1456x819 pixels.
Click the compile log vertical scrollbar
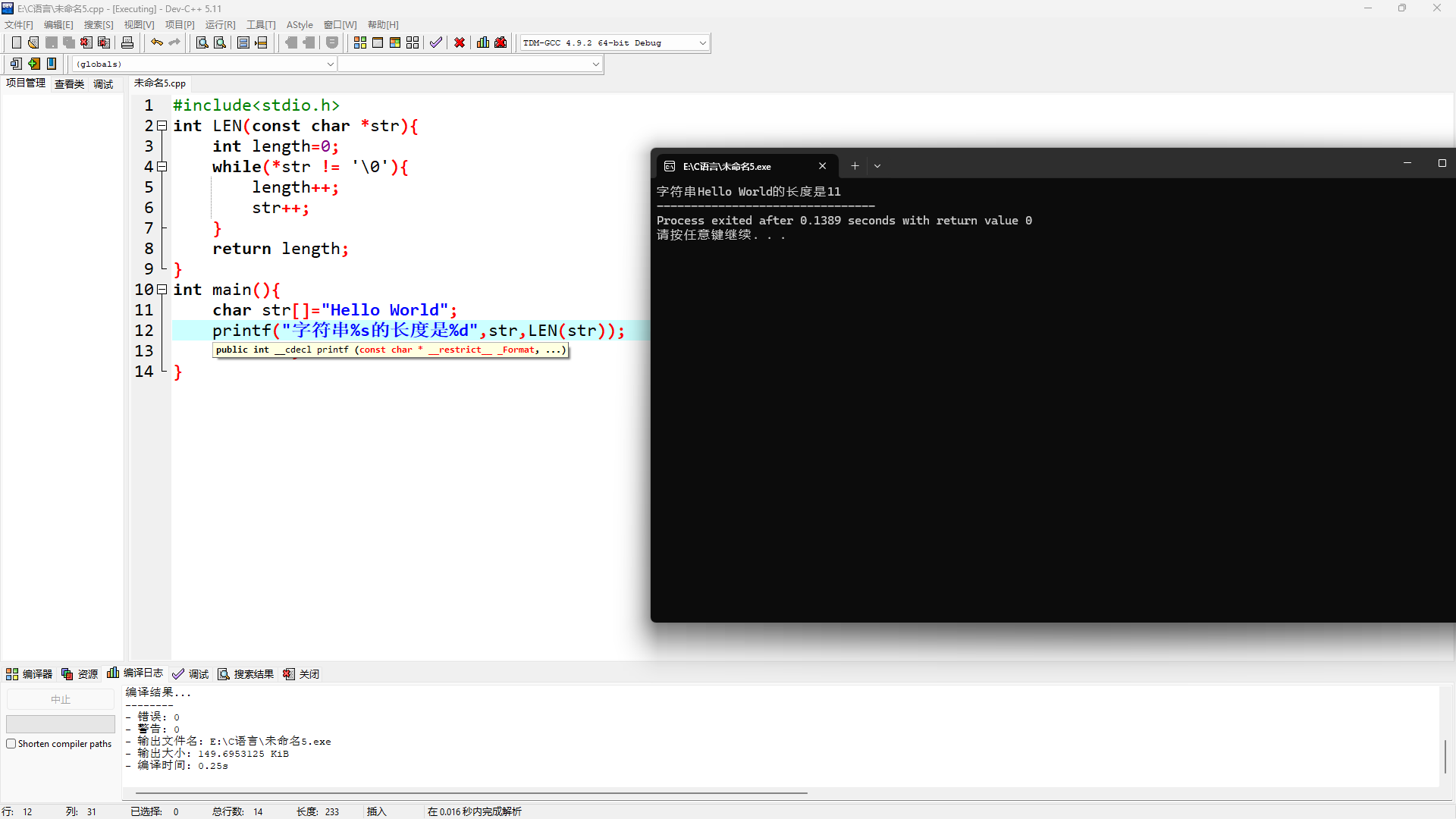coord(1445,756)
